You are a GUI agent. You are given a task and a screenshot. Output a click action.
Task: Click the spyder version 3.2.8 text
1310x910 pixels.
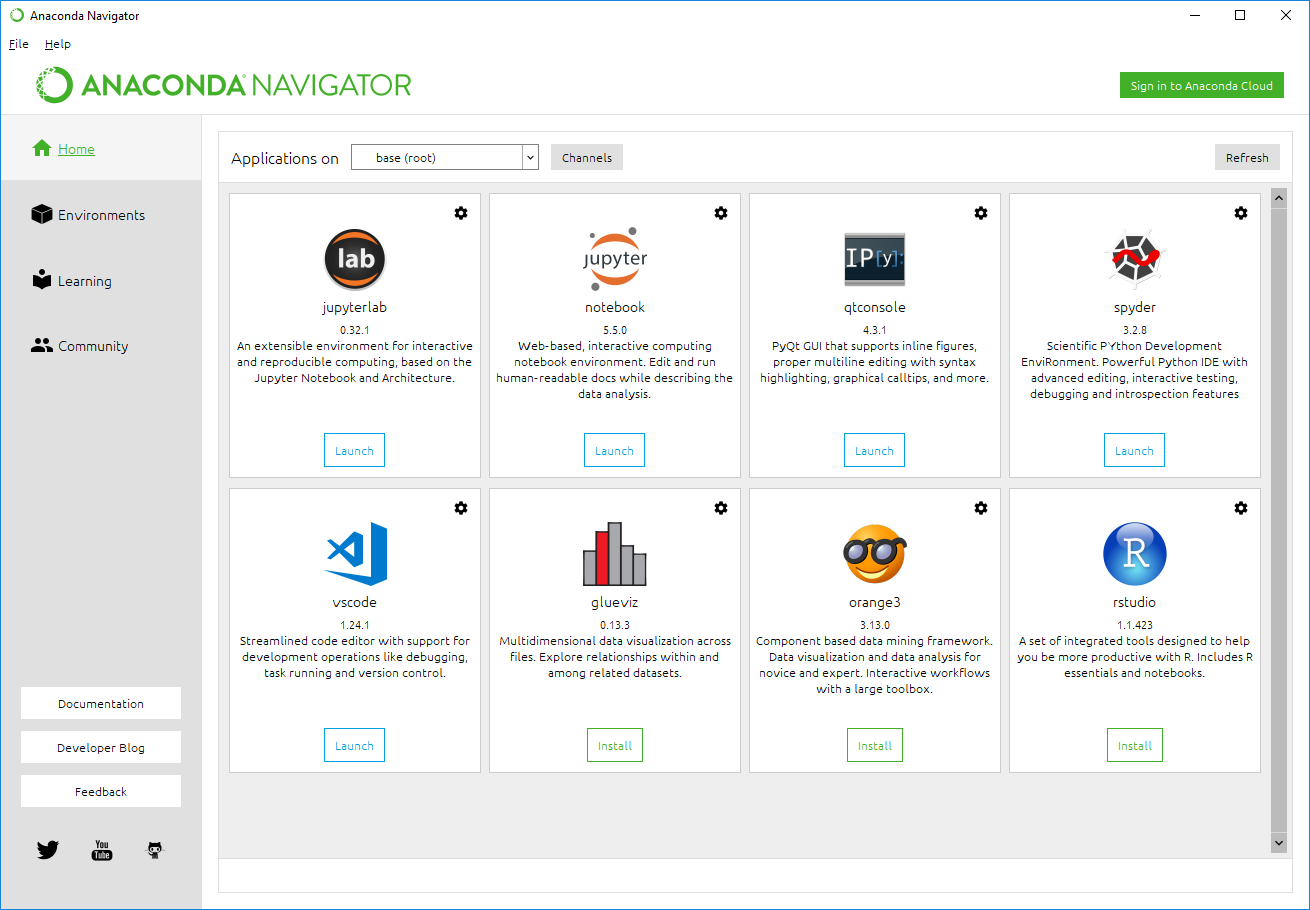click(1135, 329)
